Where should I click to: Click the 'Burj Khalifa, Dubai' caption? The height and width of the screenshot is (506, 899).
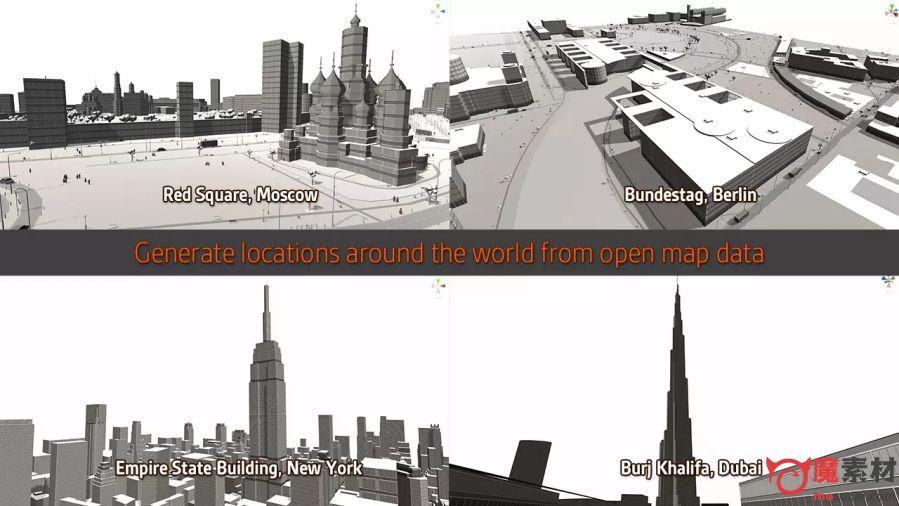click(691, 468)
